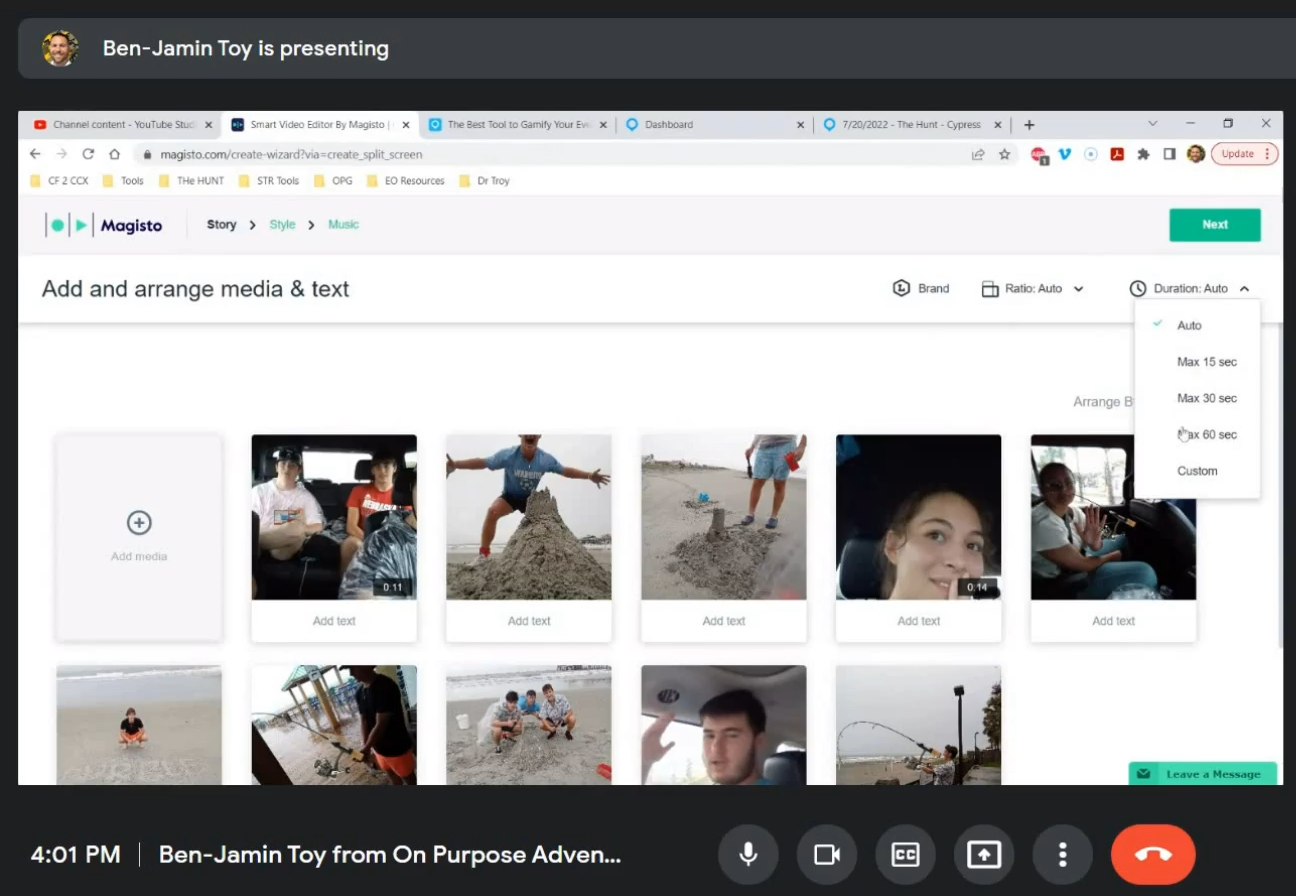Open the STR Tools bookmark folder

click(x=268, y=181)
